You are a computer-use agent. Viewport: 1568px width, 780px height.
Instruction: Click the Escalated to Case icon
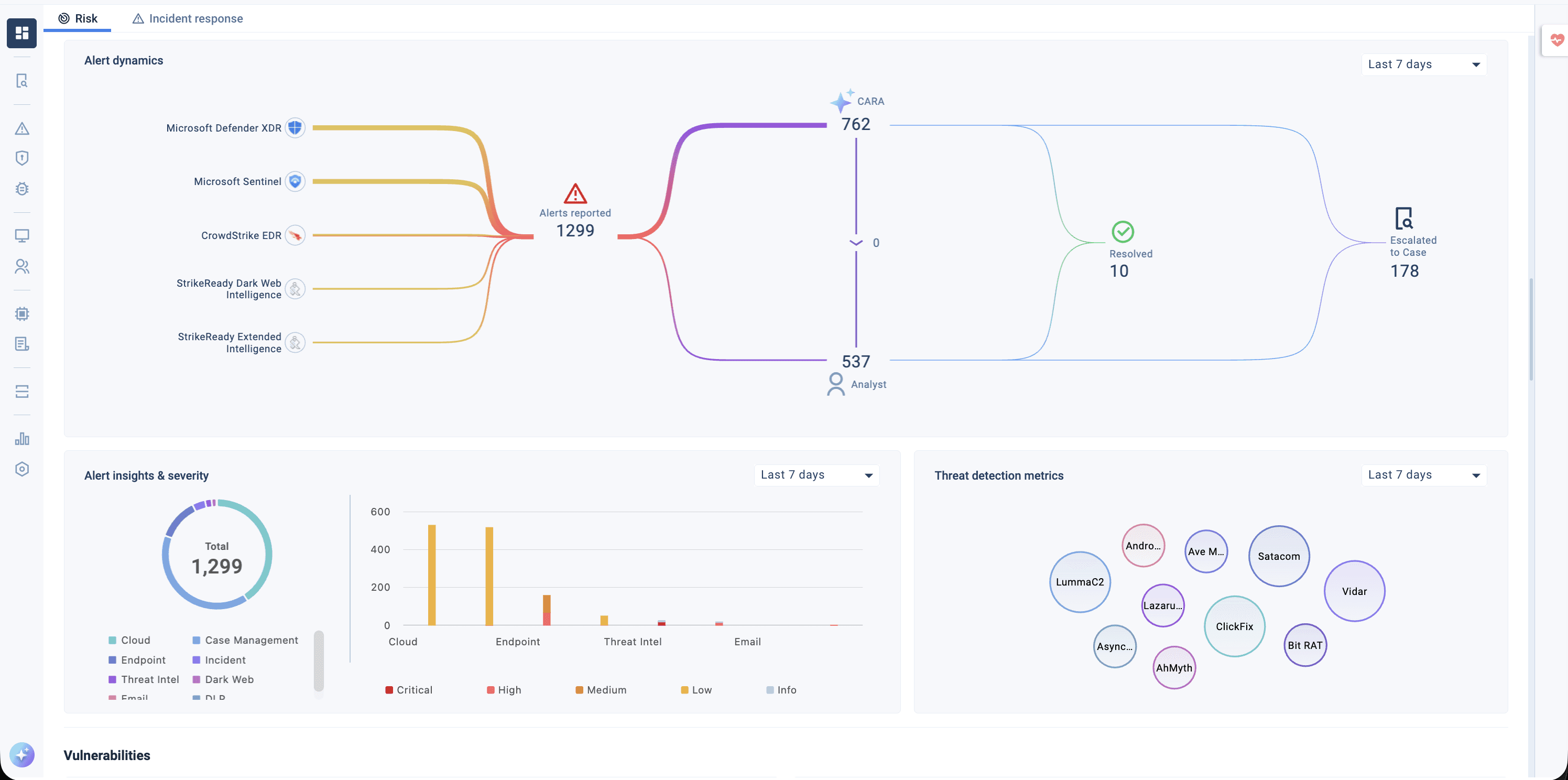point(1403,218)
